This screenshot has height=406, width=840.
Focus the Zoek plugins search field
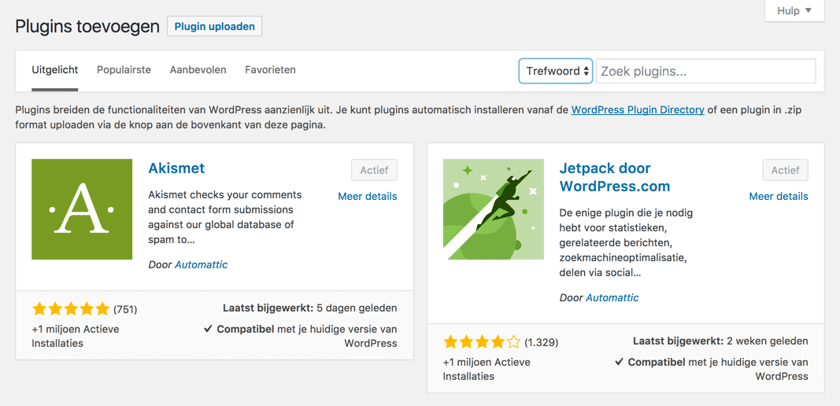(x=706, y=71)
